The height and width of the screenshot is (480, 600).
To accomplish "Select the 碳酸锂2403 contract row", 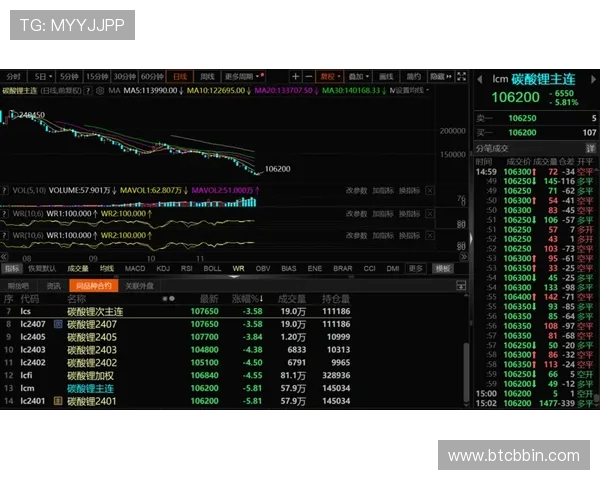I will (92, 350).
